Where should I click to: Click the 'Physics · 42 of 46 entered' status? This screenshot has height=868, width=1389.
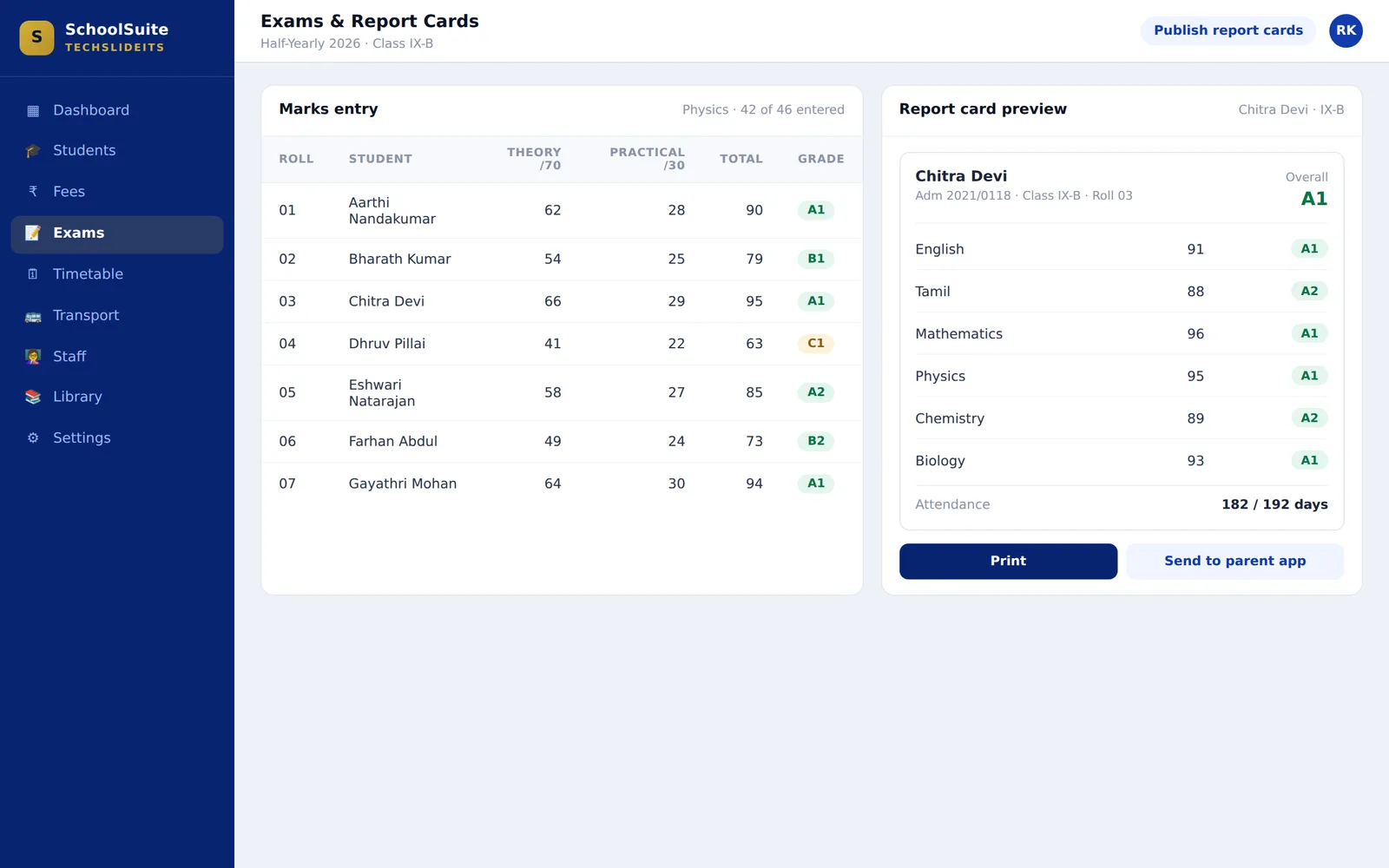tap(763, 109)
